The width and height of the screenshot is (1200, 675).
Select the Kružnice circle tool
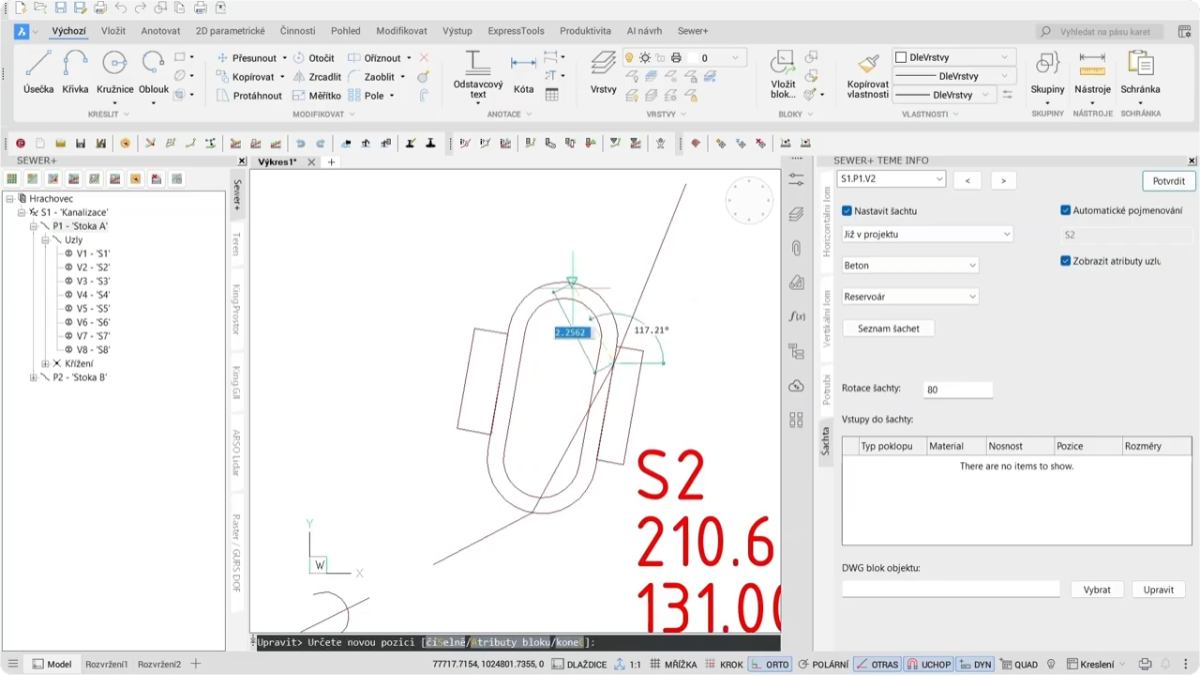point(114,72)
